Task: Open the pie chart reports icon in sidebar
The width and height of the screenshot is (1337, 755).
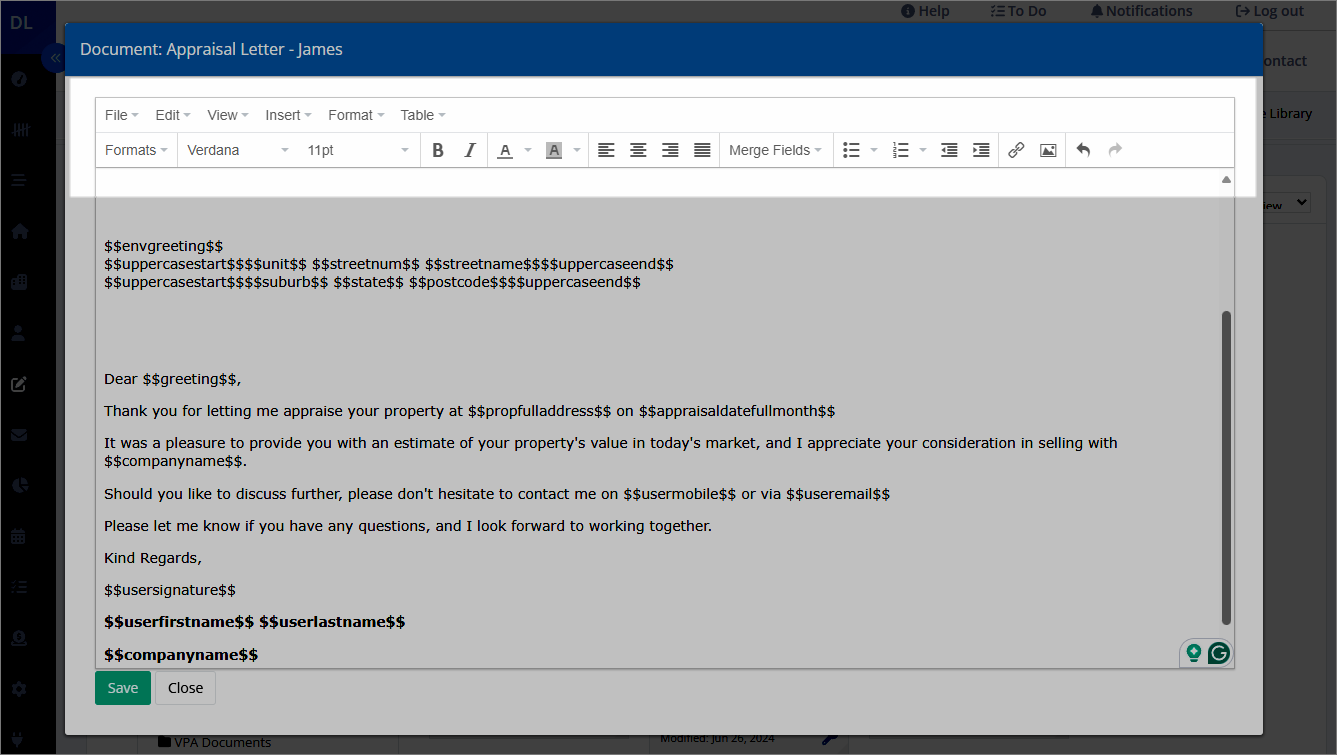Action: pos(19,485)
